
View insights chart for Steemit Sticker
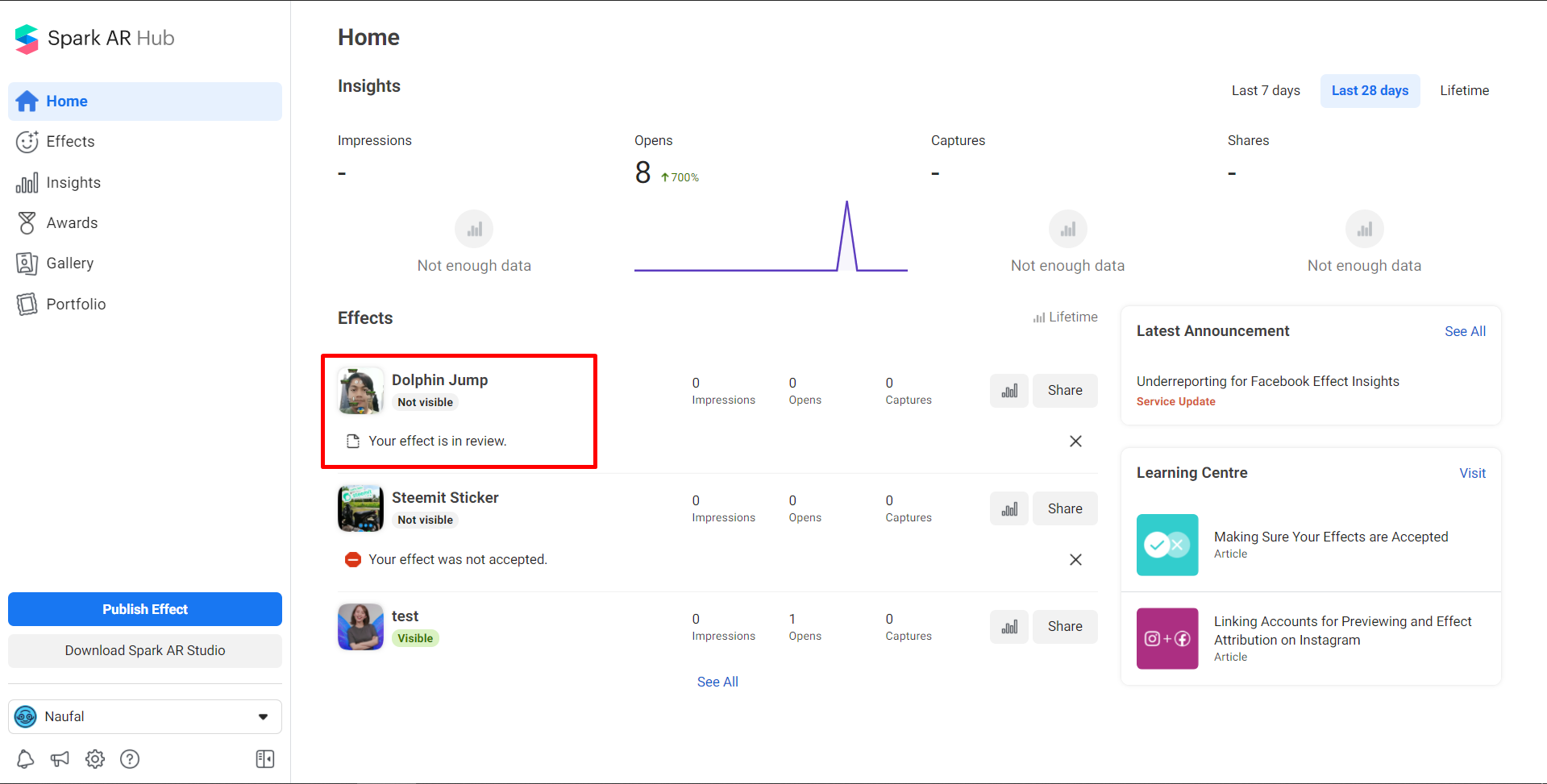(x=1009, y=508)
